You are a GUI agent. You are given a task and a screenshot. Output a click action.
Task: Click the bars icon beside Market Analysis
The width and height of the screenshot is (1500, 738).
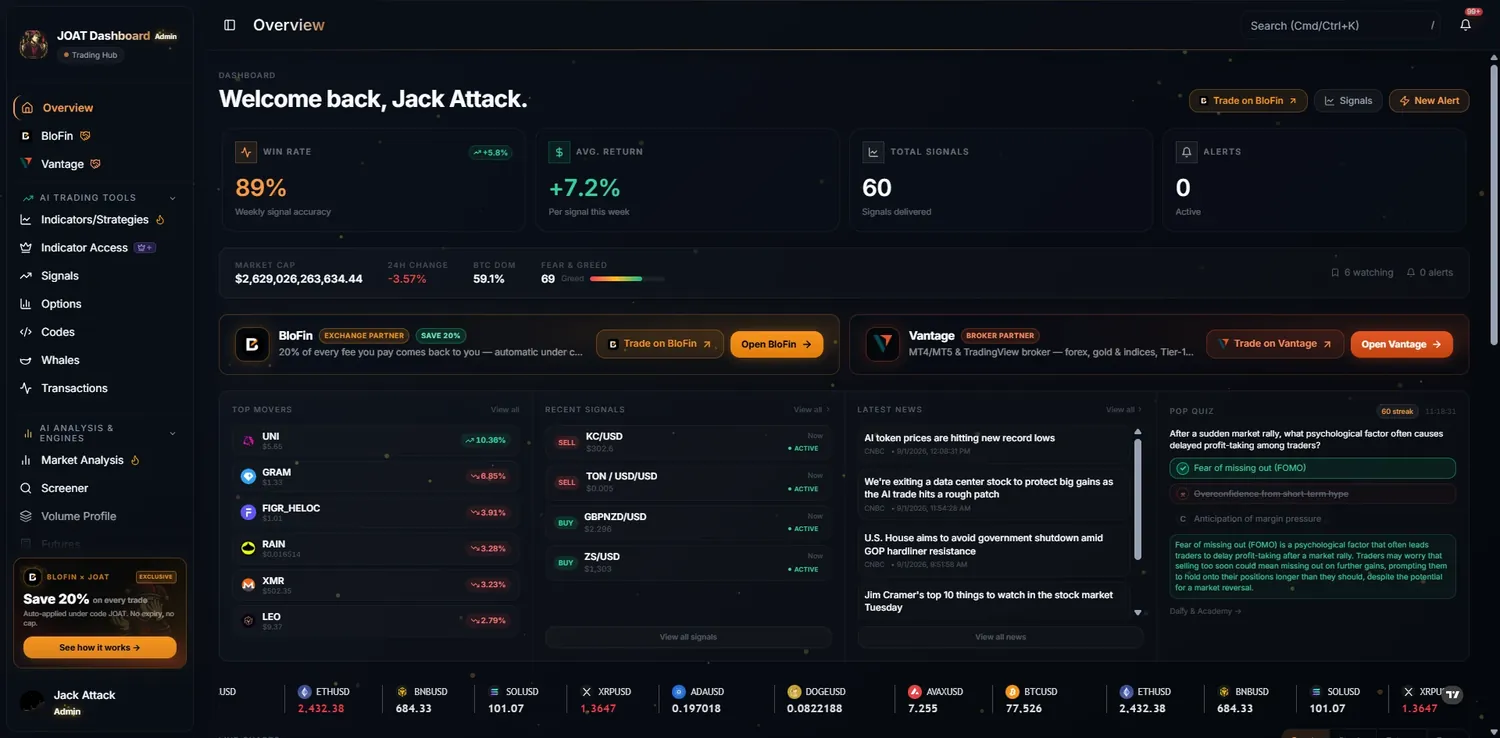coord(26,460)
